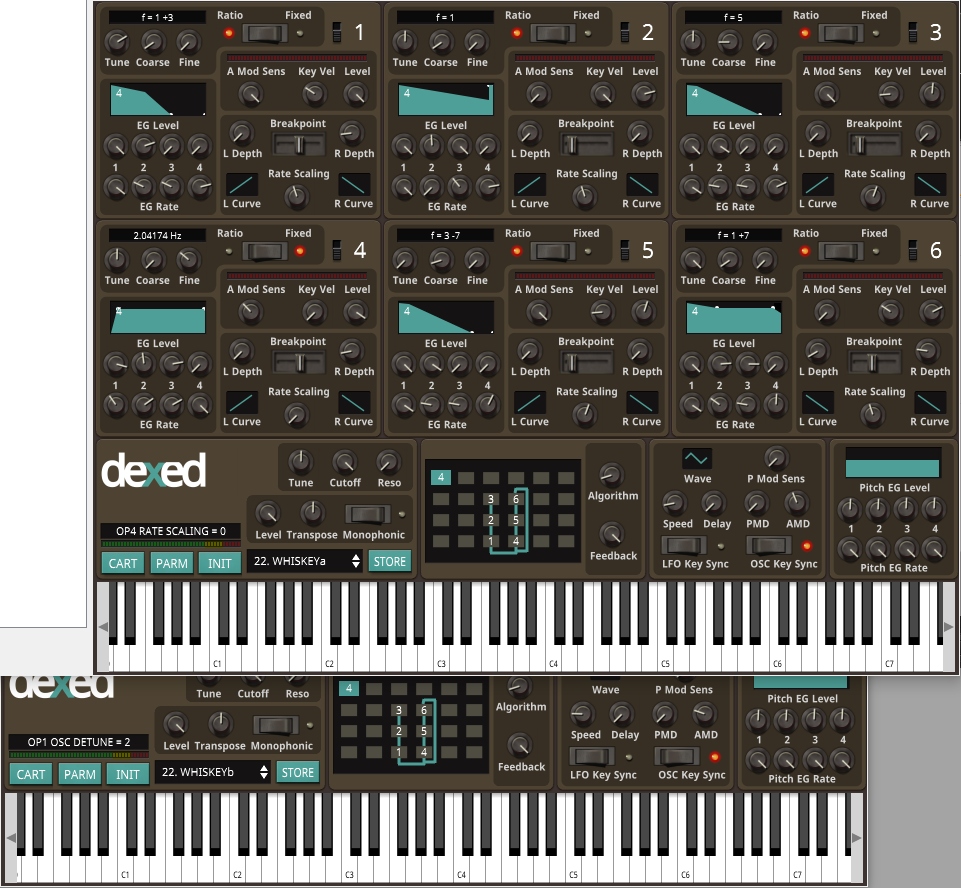The height and width of the screenshot is (888, 961).
Task: Click the Feedback knob in the WHISKEYb instance
Action: pos(521,745)
